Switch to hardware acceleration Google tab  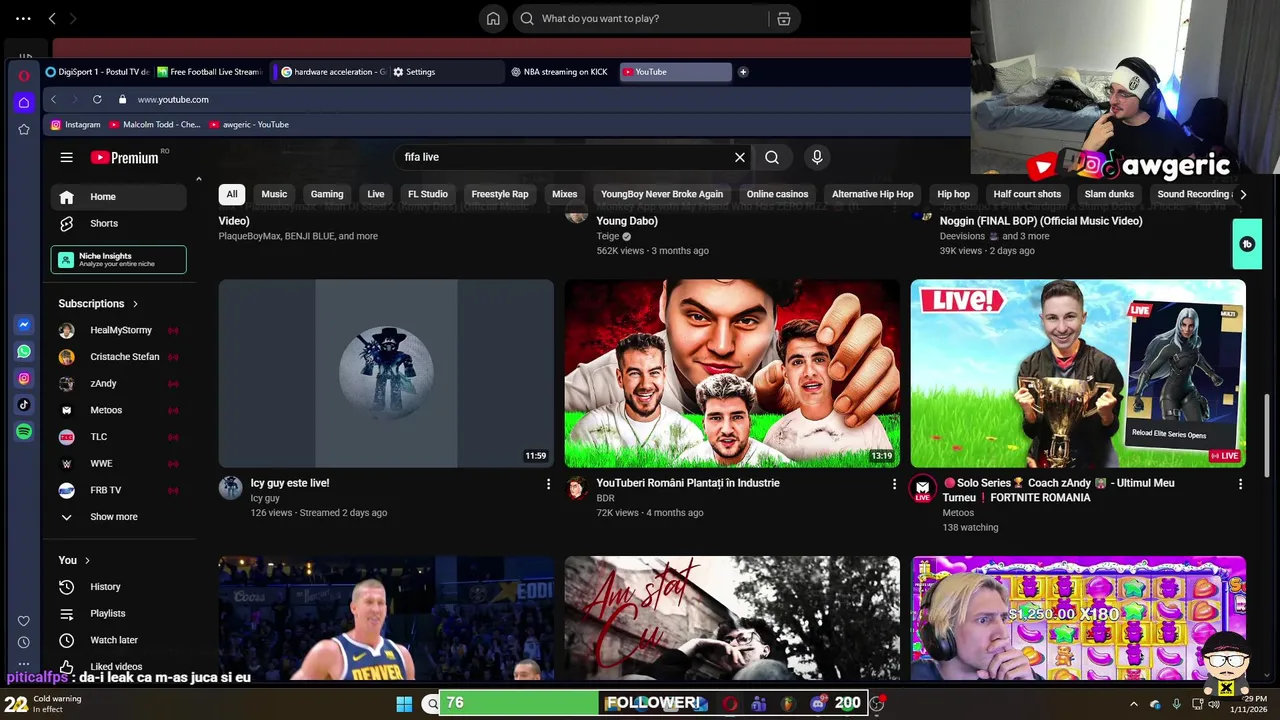click(x=334, y=72)
